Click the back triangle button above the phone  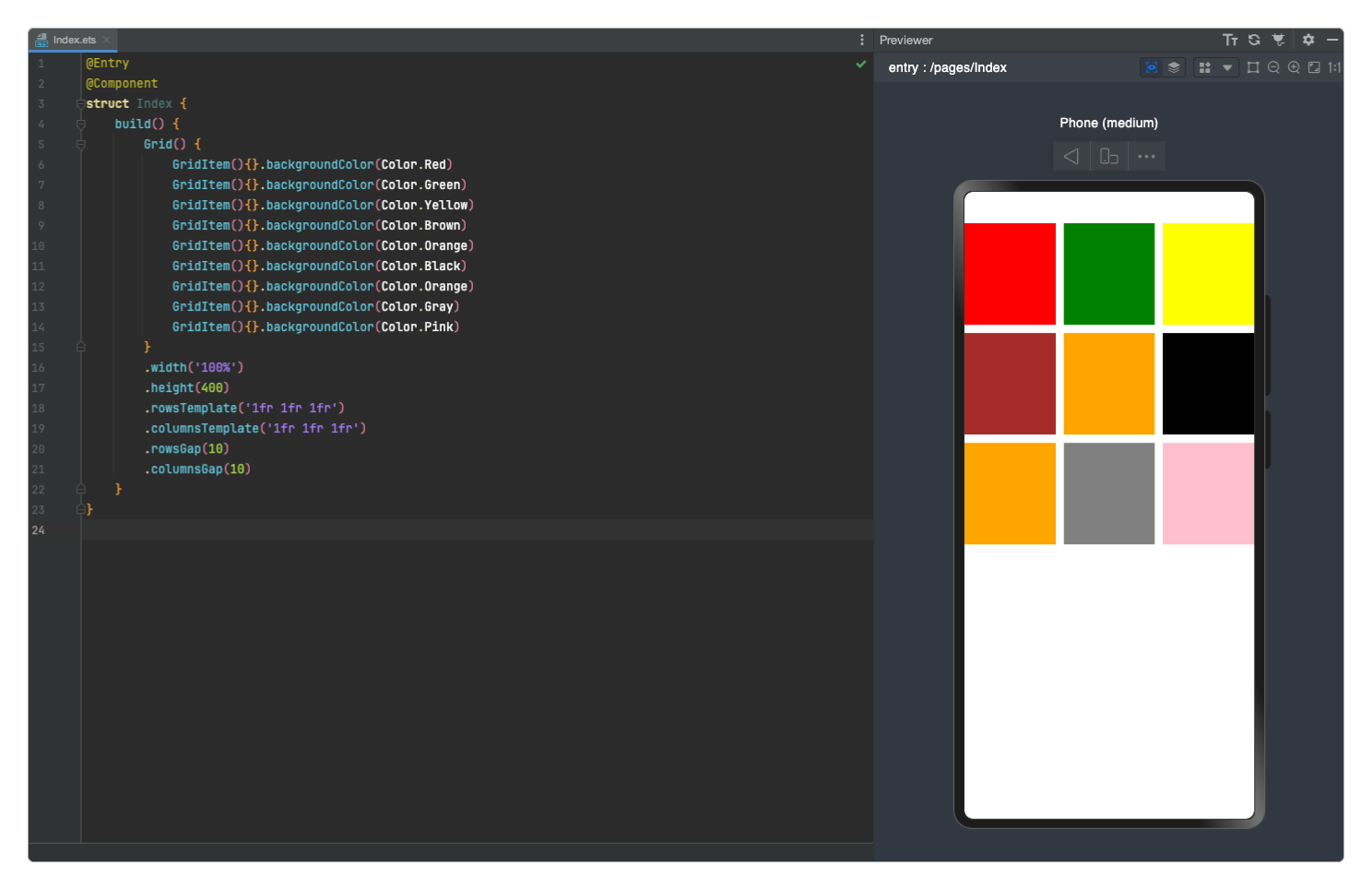pos(1071,157)
